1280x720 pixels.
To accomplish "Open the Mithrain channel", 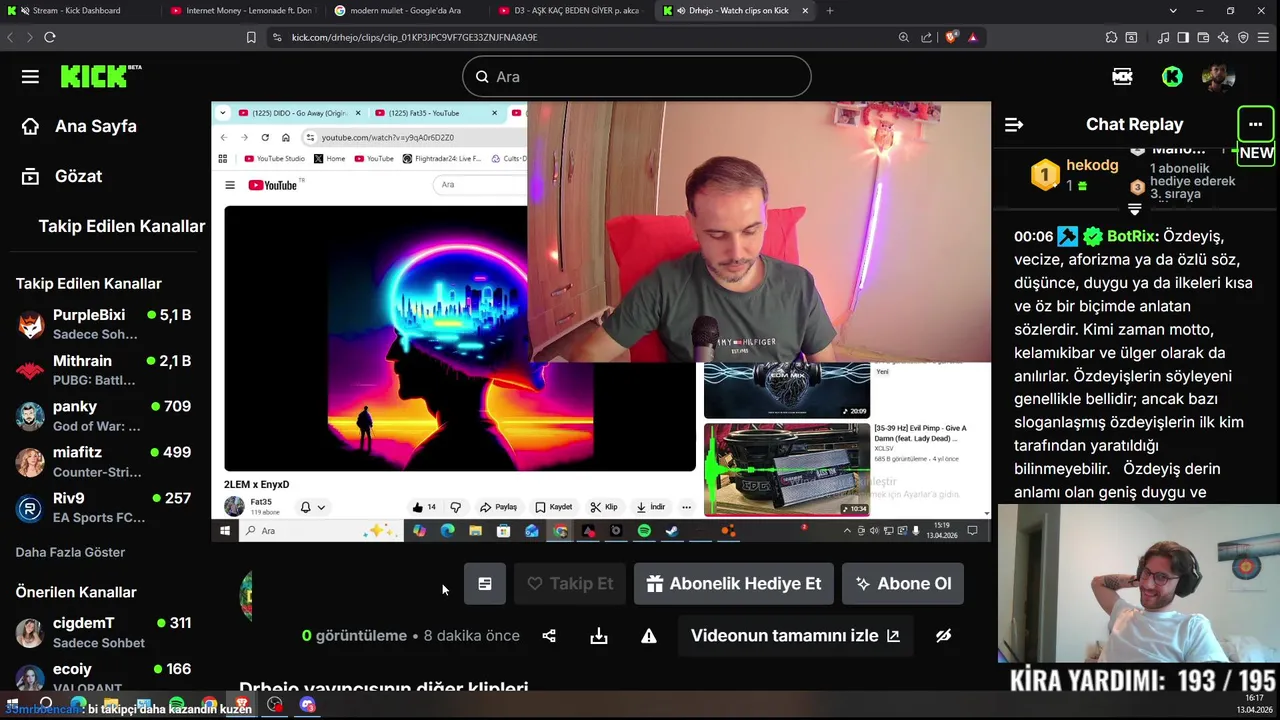I will point(105,370).
